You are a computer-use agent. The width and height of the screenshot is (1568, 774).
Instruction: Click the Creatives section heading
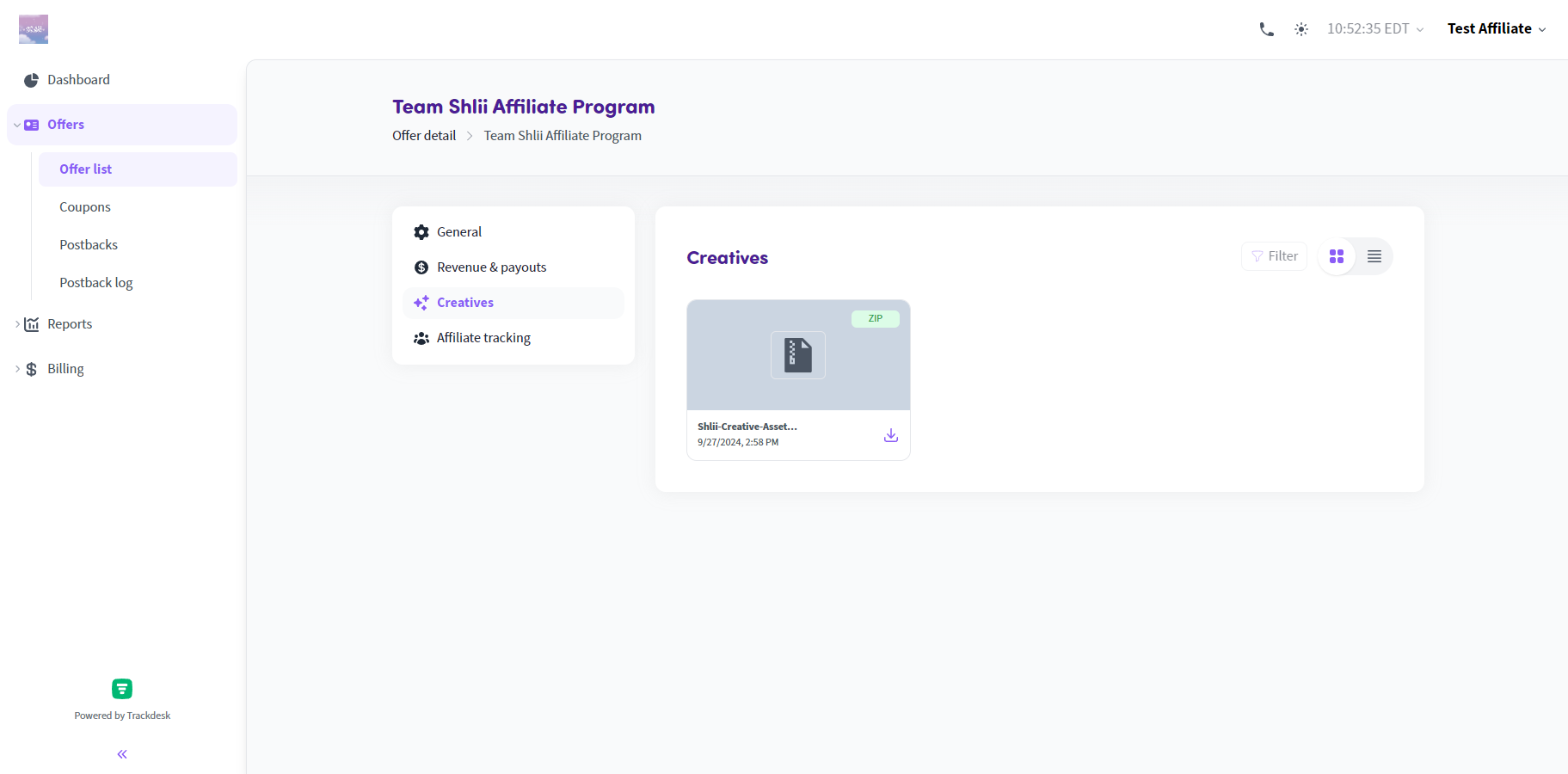(728, 258)
